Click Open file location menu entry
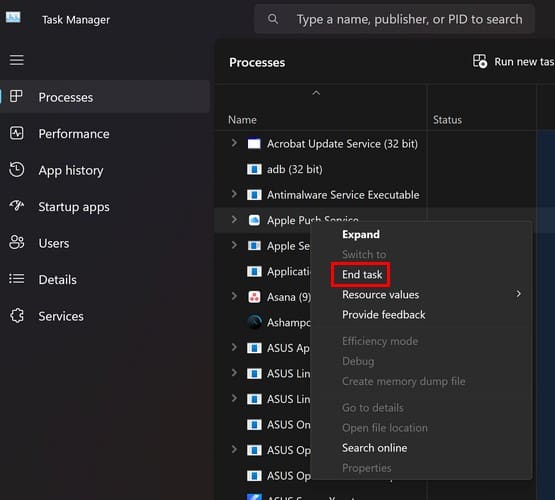555x500 pixels. tap(385, 428)
